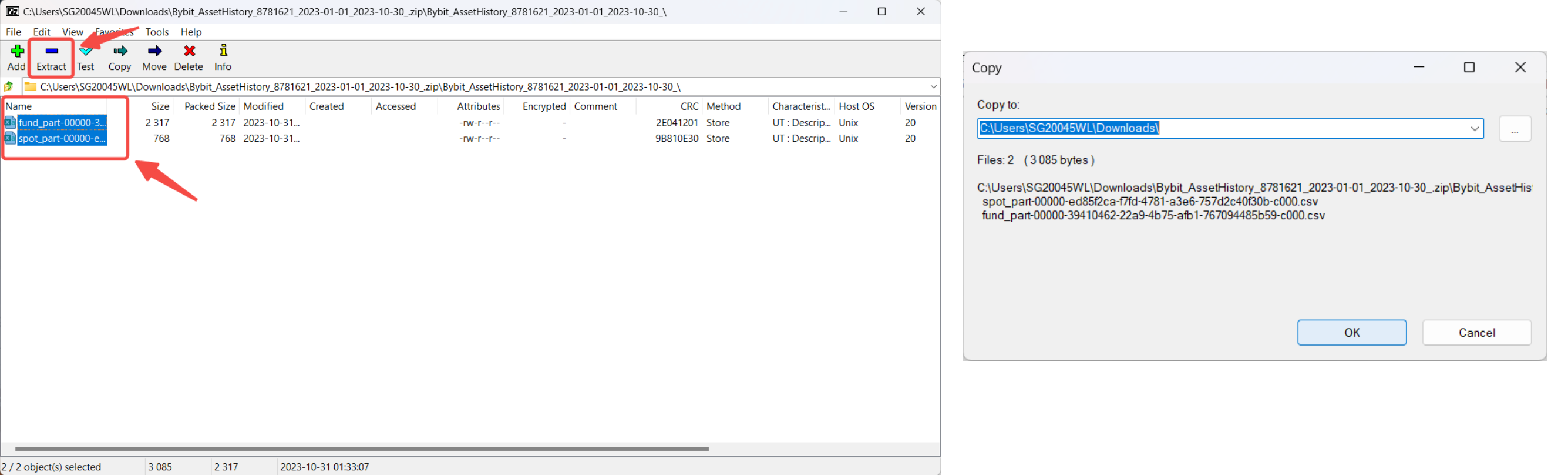Go up one folder level icon
This screenshot has width=1568, height=475.
(x=9, y=86)
